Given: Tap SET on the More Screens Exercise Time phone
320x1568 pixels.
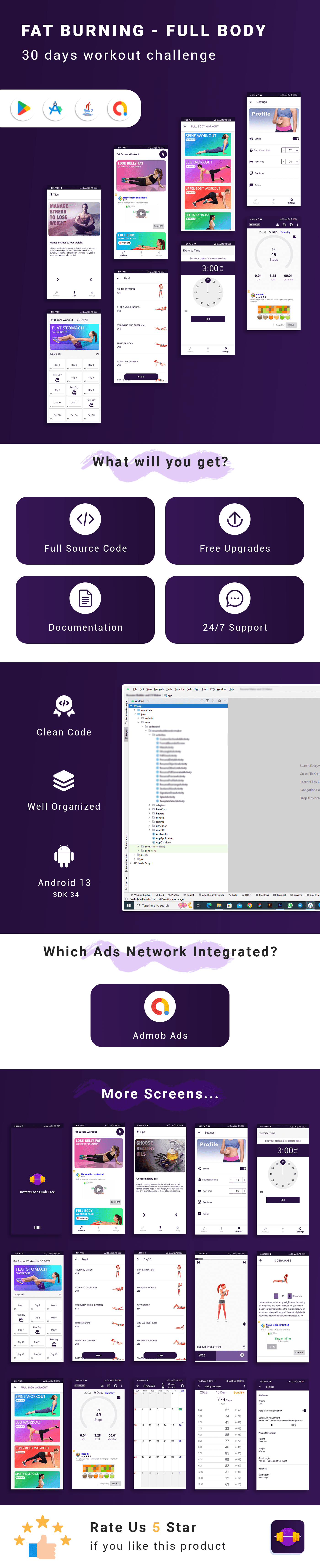Looking at the screenshot, I should (283, 1200).
